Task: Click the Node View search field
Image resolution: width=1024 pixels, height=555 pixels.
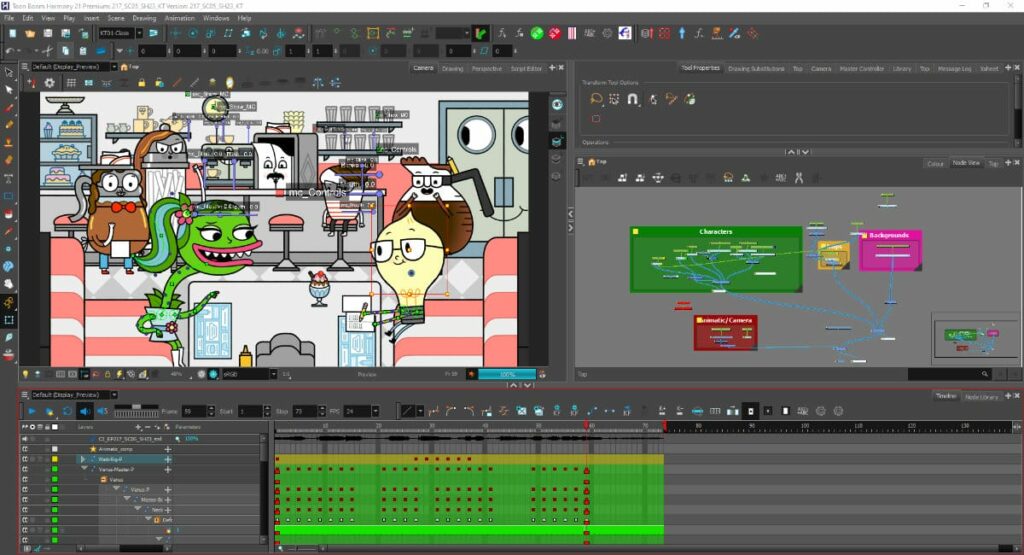Action: click(949, 373)
